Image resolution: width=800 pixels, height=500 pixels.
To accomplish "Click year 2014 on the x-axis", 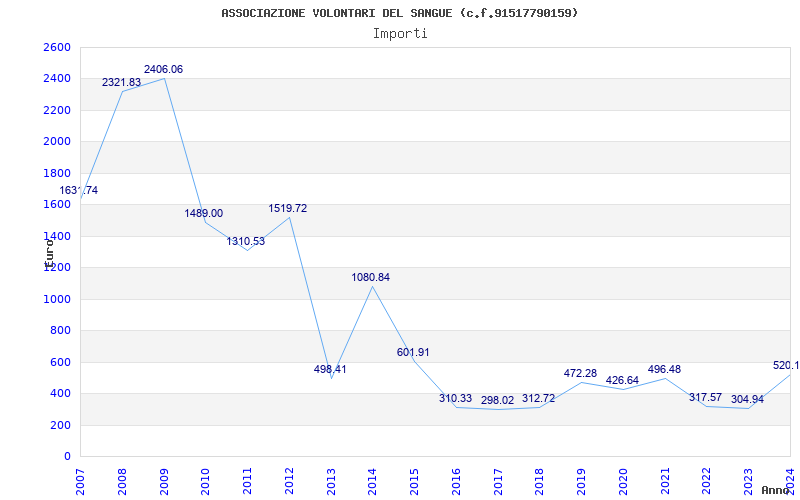I will tap(372, 482).
